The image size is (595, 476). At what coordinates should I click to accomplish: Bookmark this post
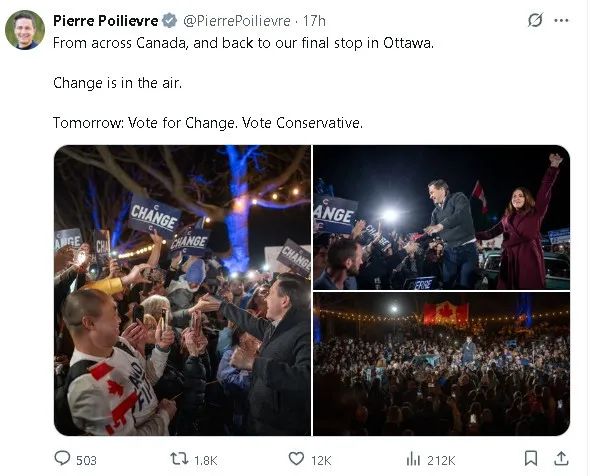(531, 459)
